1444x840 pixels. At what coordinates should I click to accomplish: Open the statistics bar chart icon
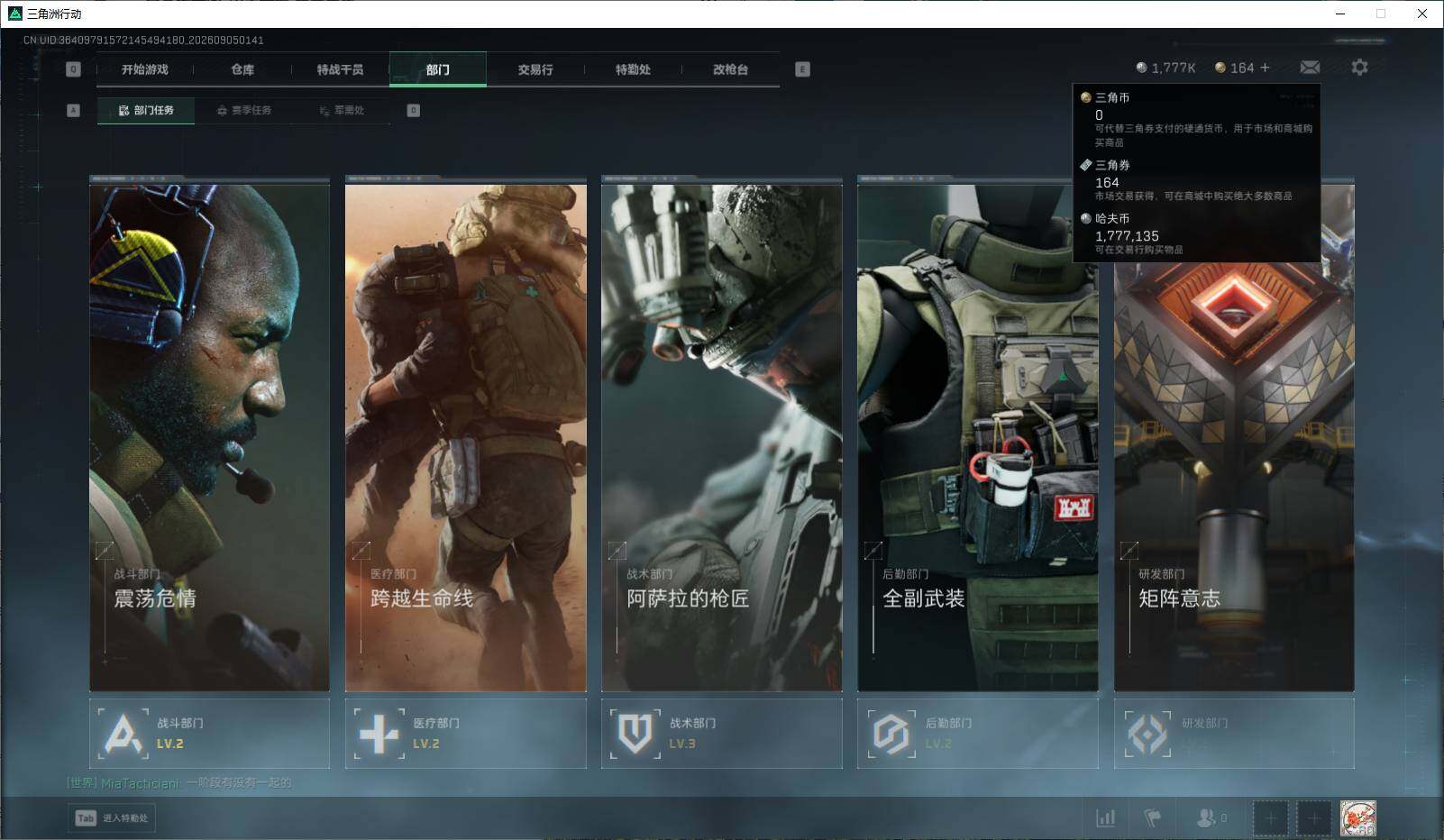click(1105, 818)
